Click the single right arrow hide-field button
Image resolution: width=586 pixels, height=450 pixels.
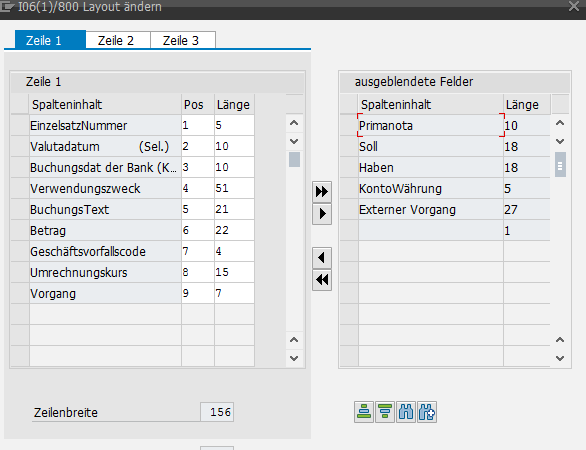pyautogui.click(x=322, y=214)
